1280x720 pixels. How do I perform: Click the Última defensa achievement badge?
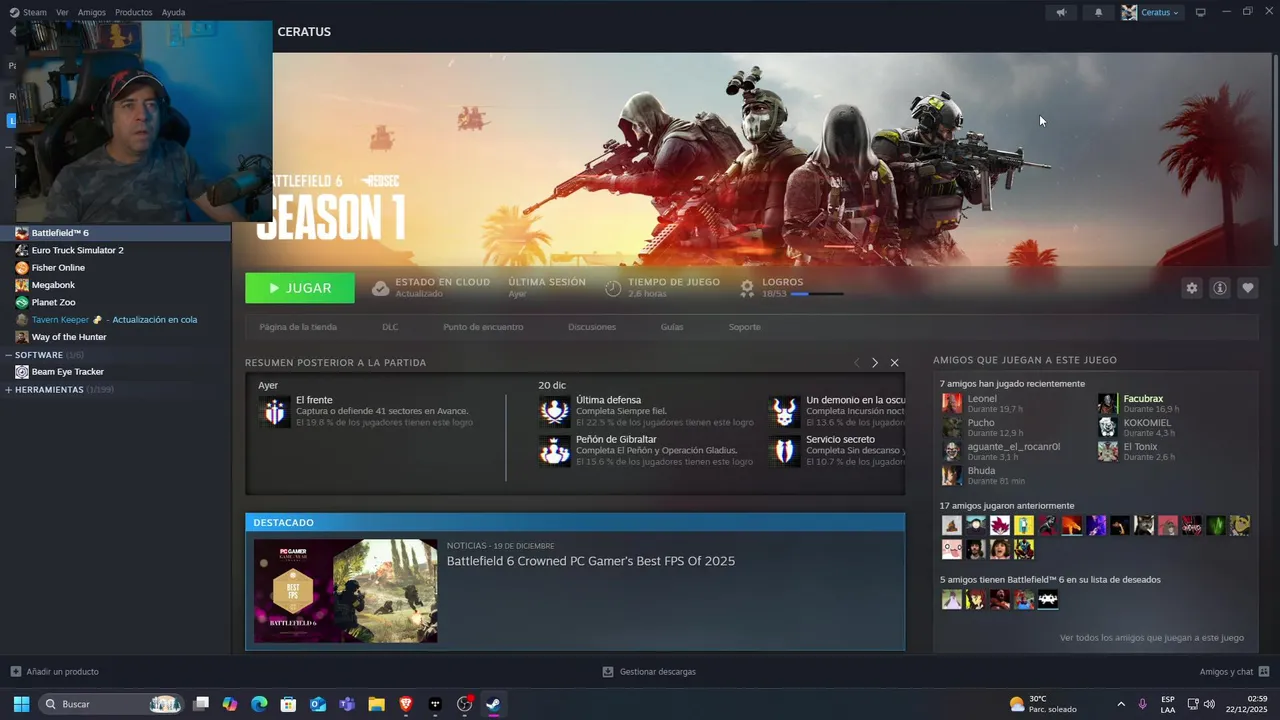click(555, 411)
